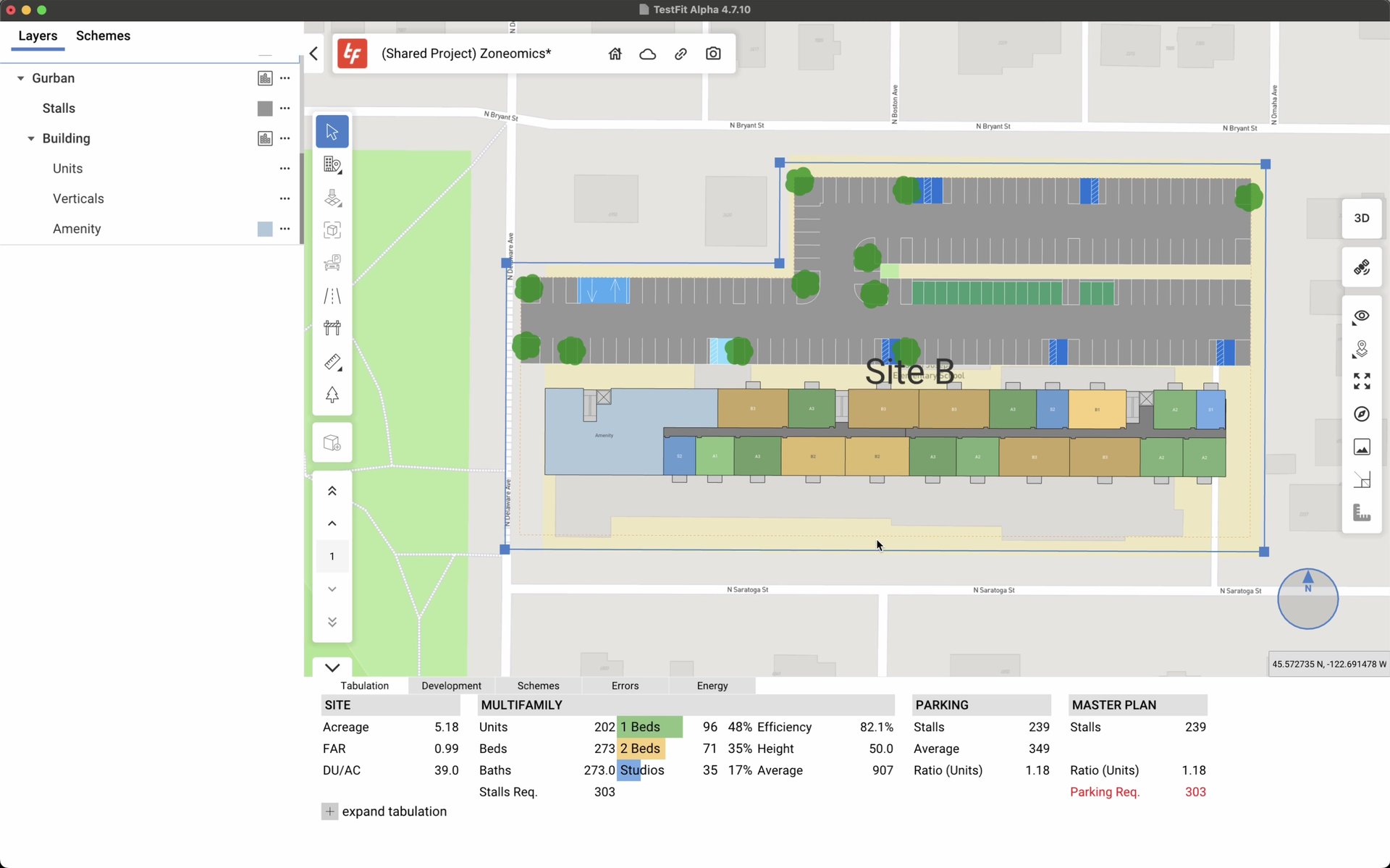Toggle satellite imagery view
The height and width of the screenshot is (868, 1390).
tap(1361, 267)
